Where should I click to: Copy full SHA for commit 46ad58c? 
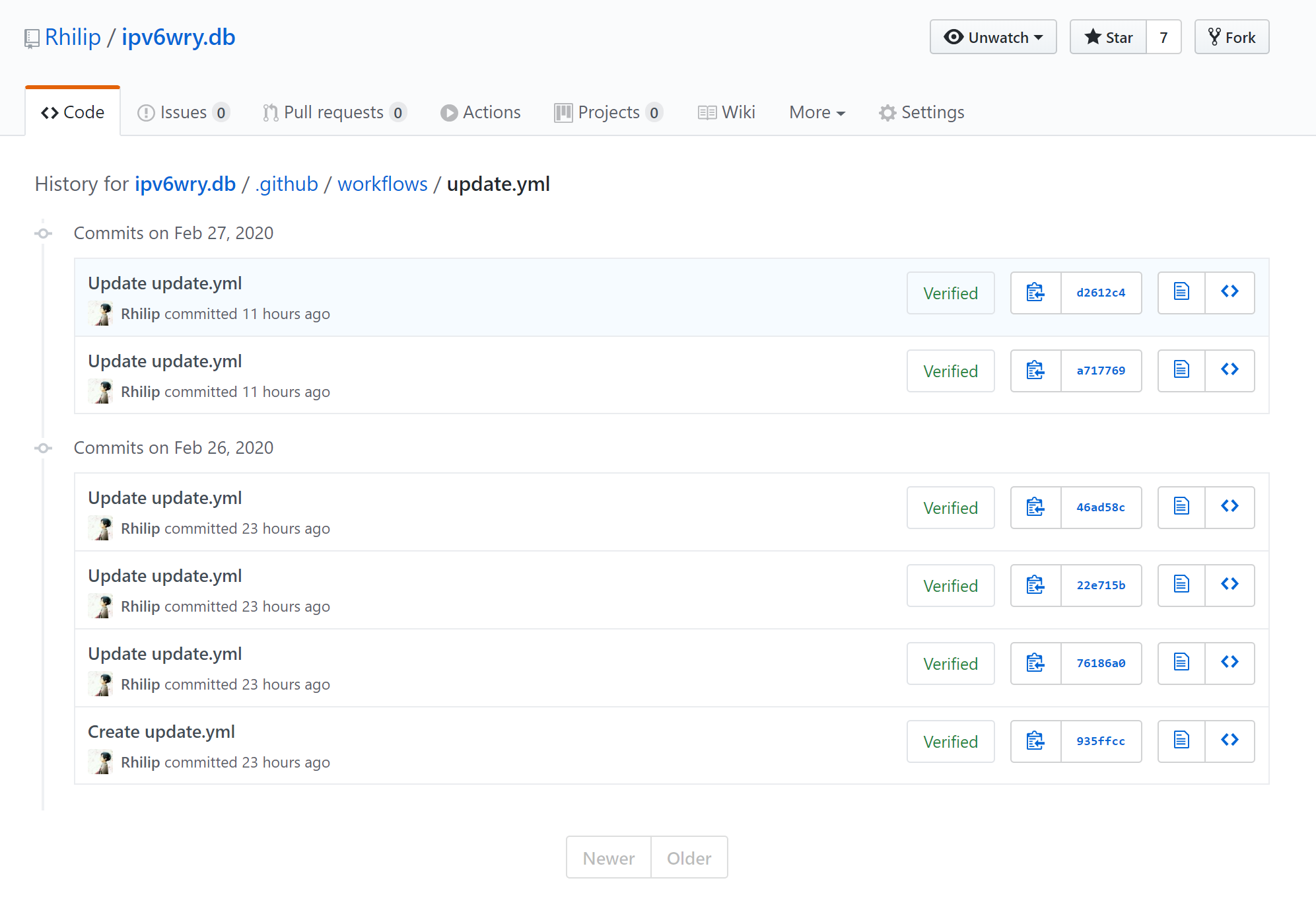click(1035, 507)
